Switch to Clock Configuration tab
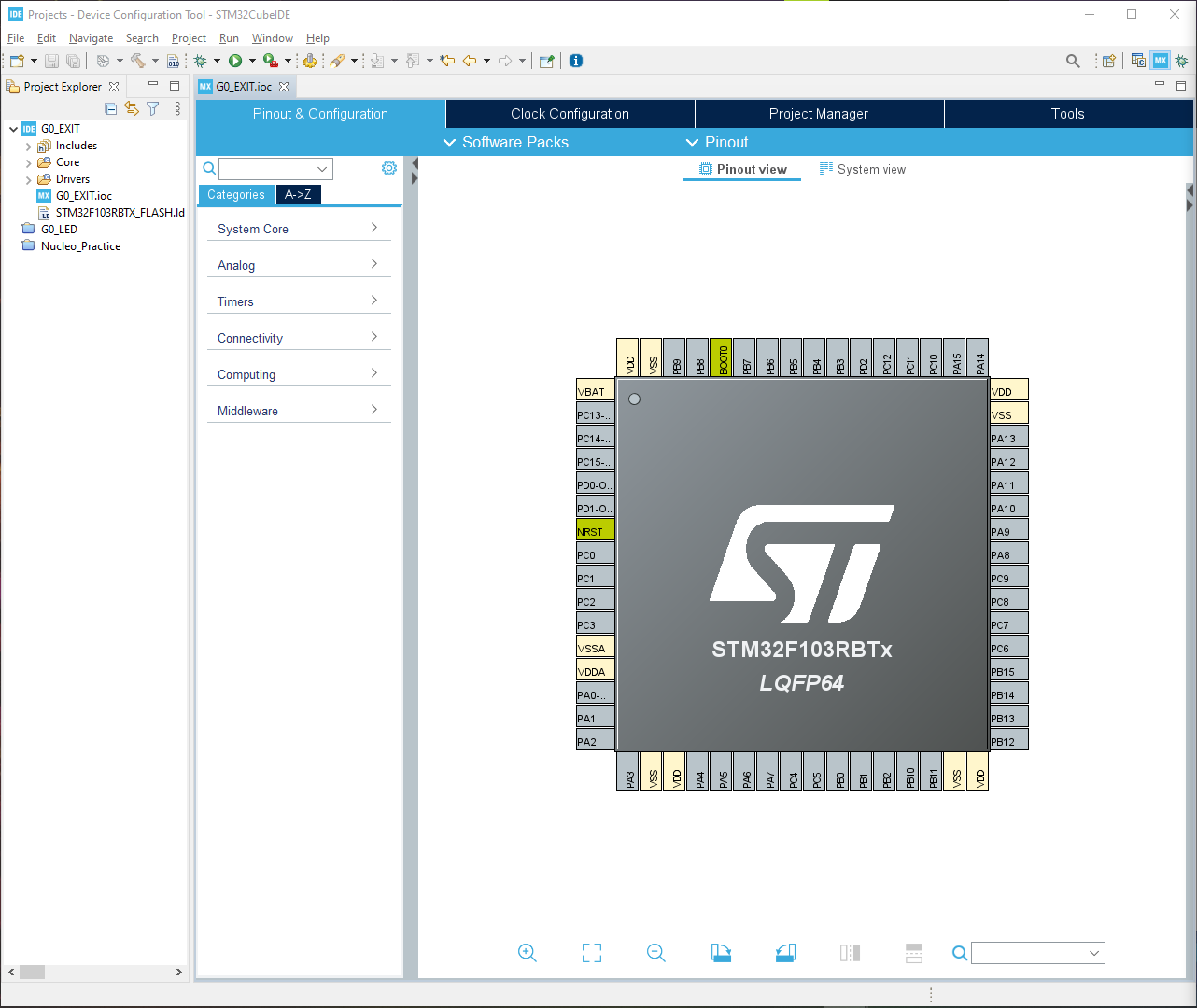The height and width of the screenshot is (1008, 1197). coord(570,114)
